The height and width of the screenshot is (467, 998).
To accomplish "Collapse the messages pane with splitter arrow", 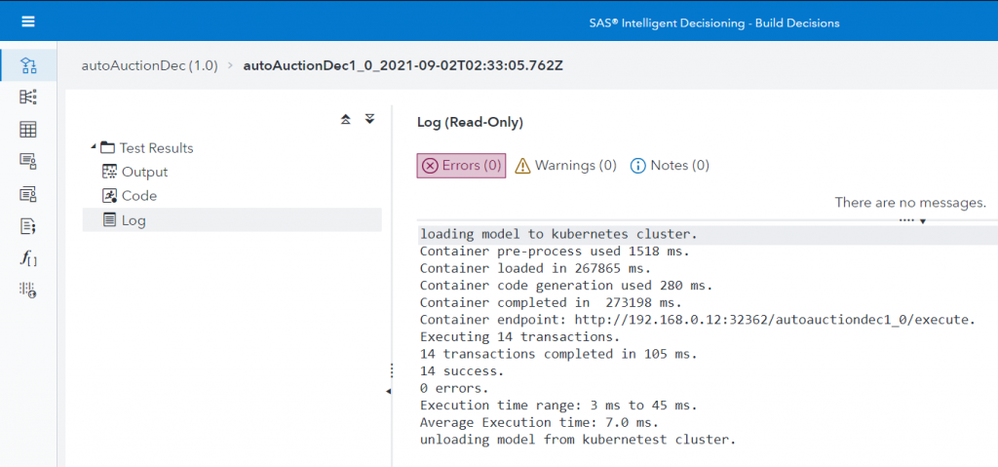I will tap(923, 221).
